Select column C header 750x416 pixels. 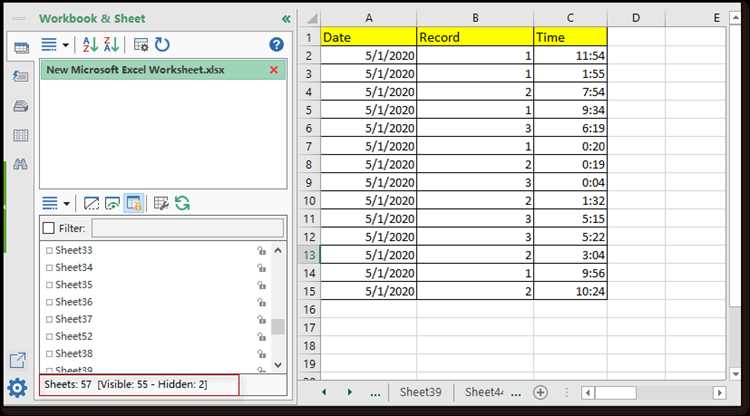click(570, 18)
